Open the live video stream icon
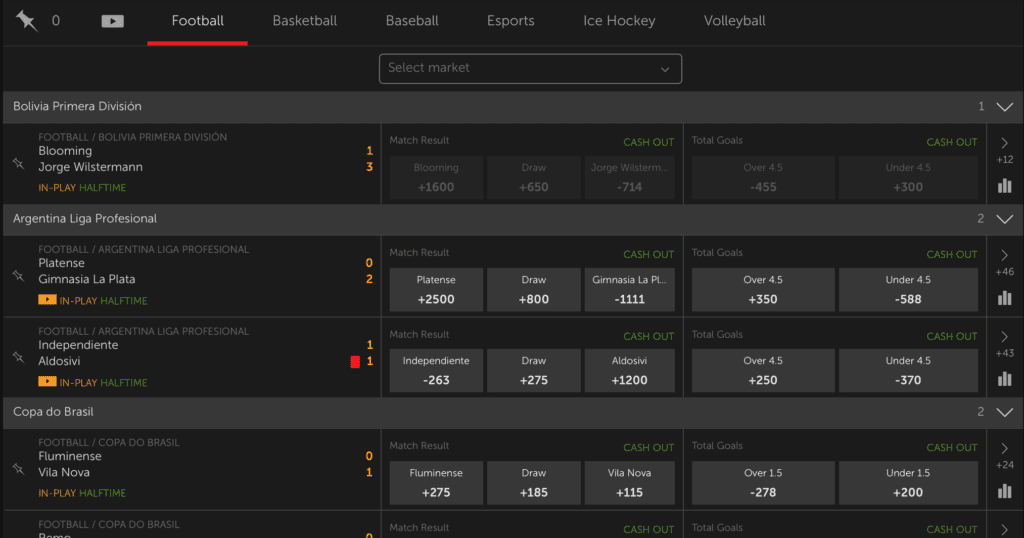Image resolution: width=1024 pixels, height=538 pixels. 112,21
